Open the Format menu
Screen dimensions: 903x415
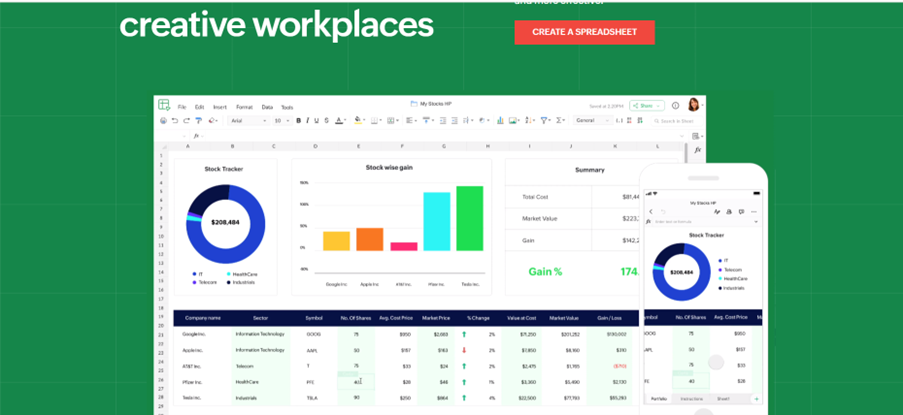pos(244,107)
